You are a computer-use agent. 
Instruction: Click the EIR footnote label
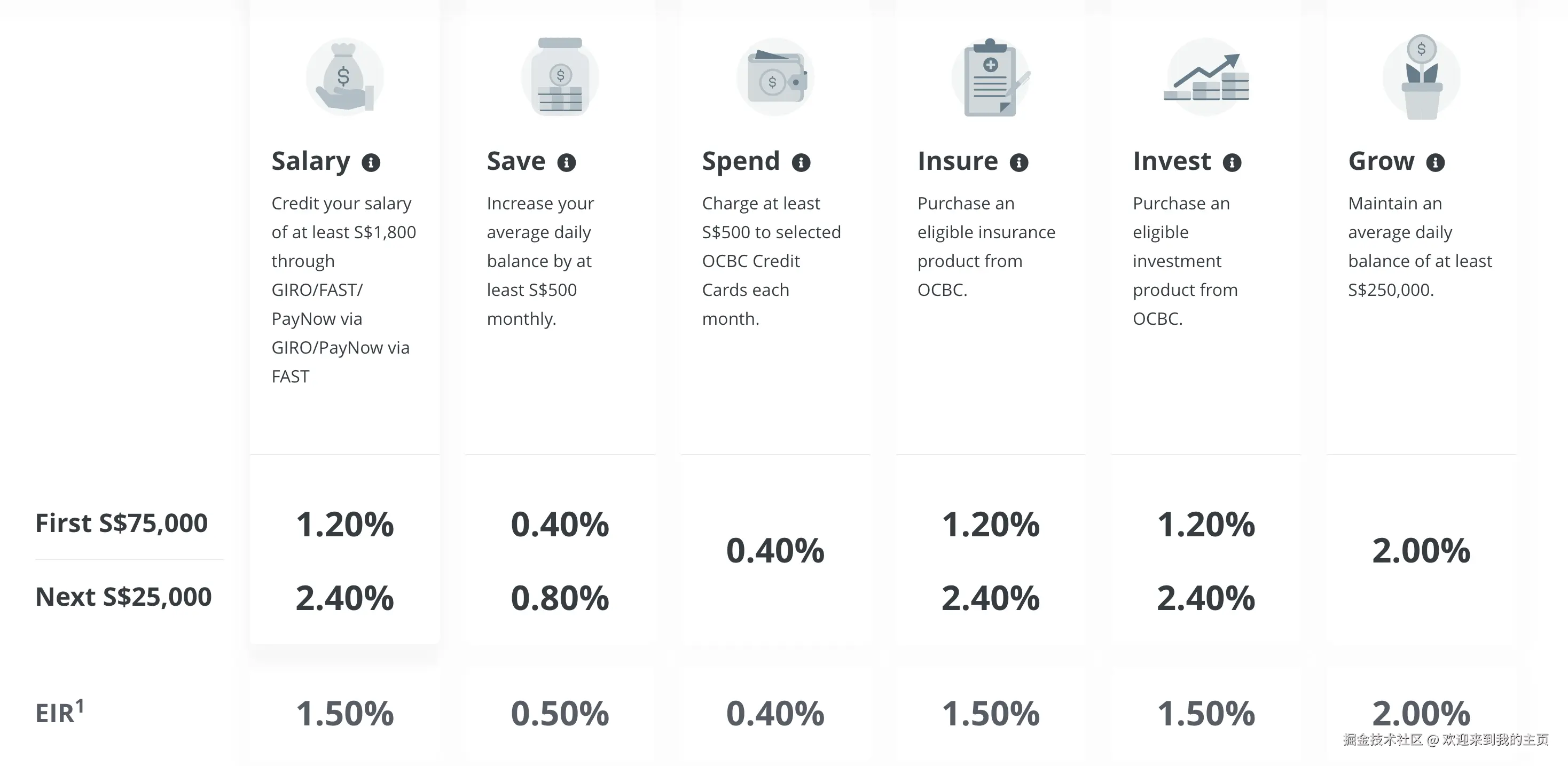coord(59,712)
